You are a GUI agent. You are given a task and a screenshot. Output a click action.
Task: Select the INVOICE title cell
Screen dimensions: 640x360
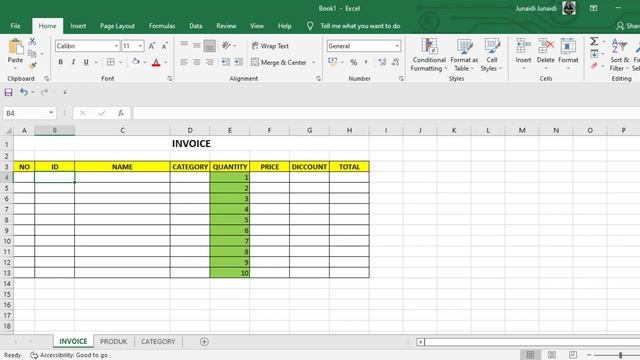coord(191,144)
